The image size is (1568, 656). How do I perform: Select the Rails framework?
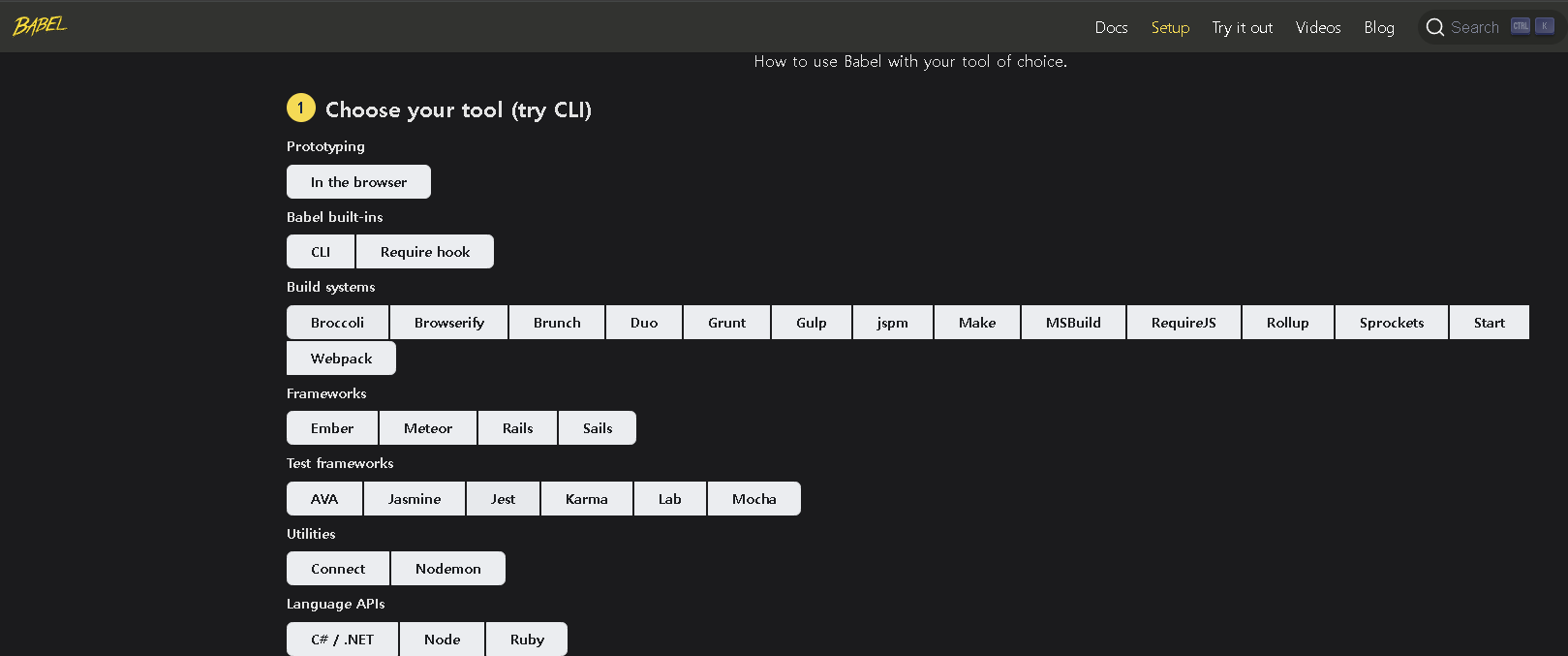coord(517,428)
